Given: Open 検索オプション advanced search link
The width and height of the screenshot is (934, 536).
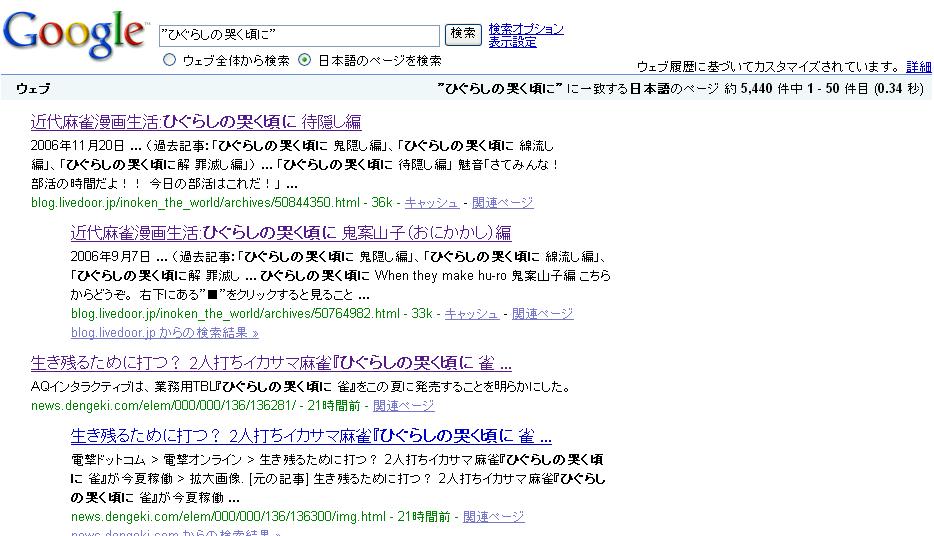Looking at the screenshot, I should tap(526, 29).
